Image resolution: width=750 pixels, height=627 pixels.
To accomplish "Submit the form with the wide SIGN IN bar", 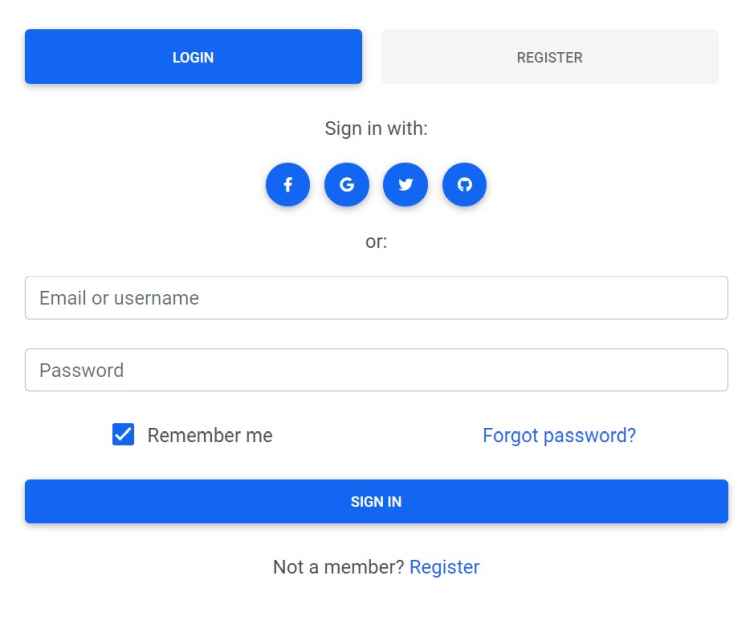I will (376, 501).
